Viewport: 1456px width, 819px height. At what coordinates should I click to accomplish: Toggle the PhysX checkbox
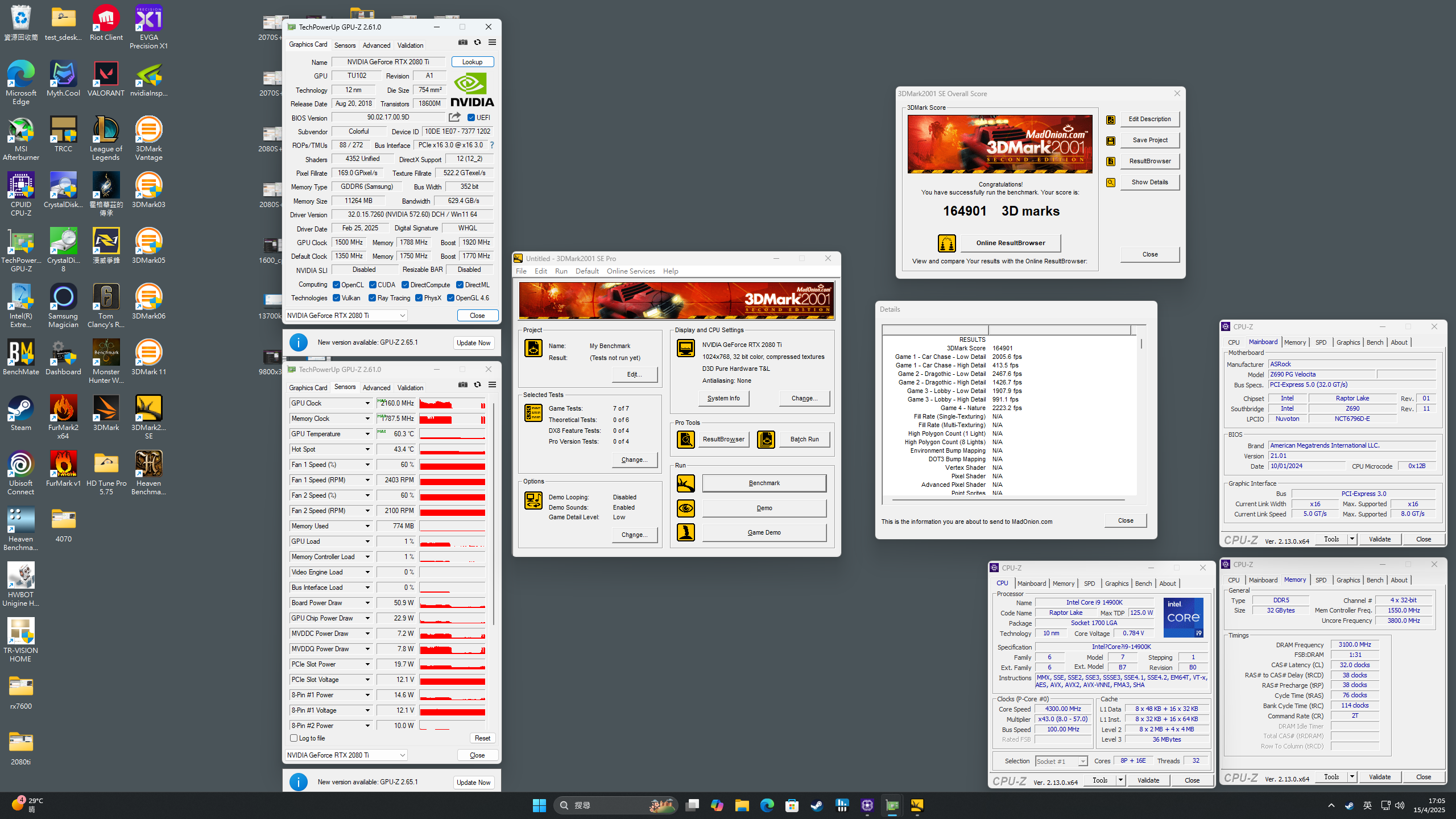419,298
